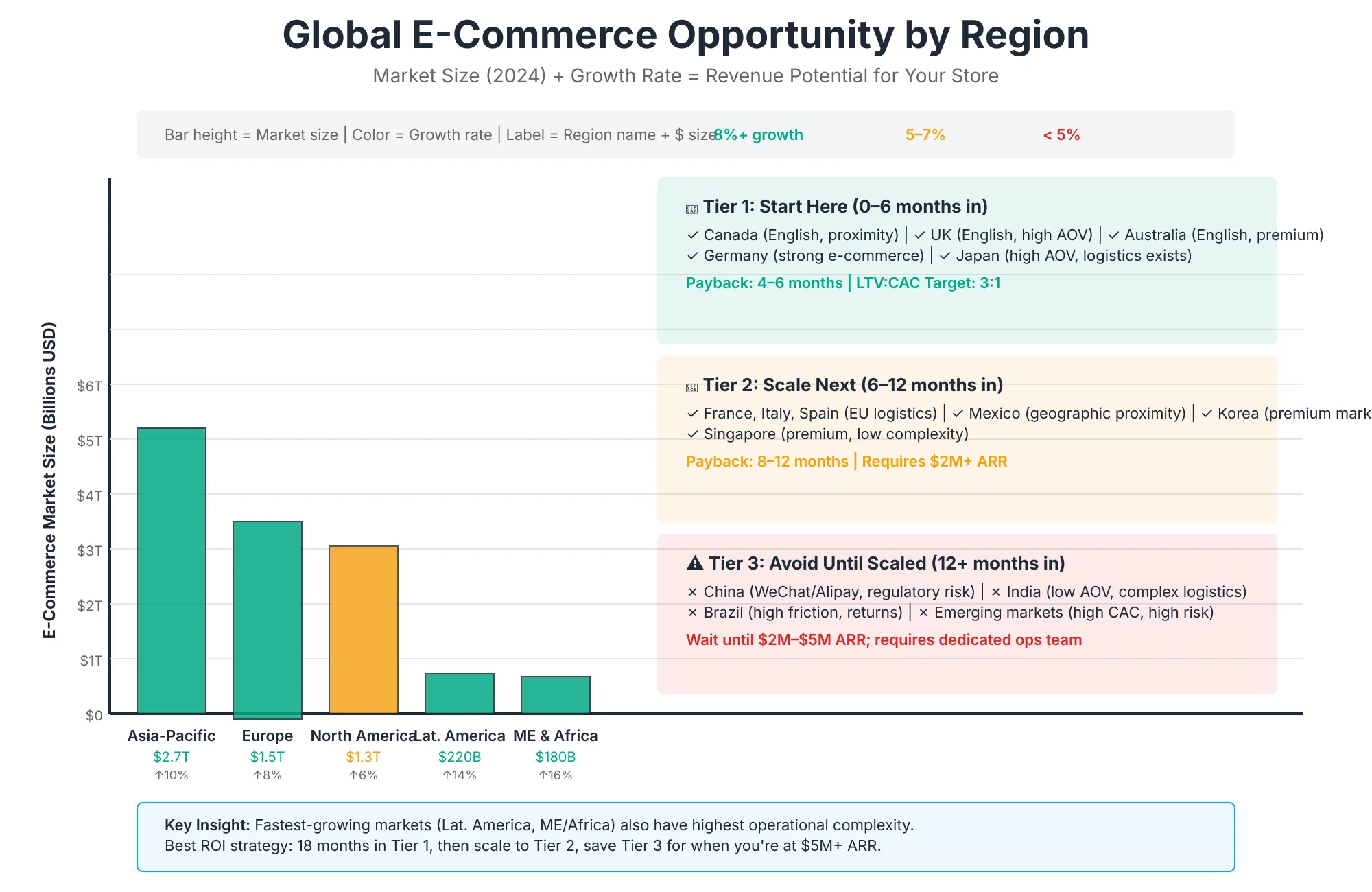Click the Tier 3 warning triangle icon
Viewport: 1372px width, 892px height.
click(695, 563)
